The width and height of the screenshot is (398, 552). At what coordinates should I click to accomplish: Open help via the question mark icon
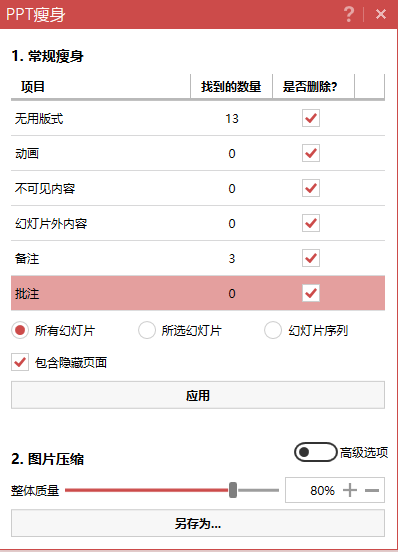tap(349, 14)
